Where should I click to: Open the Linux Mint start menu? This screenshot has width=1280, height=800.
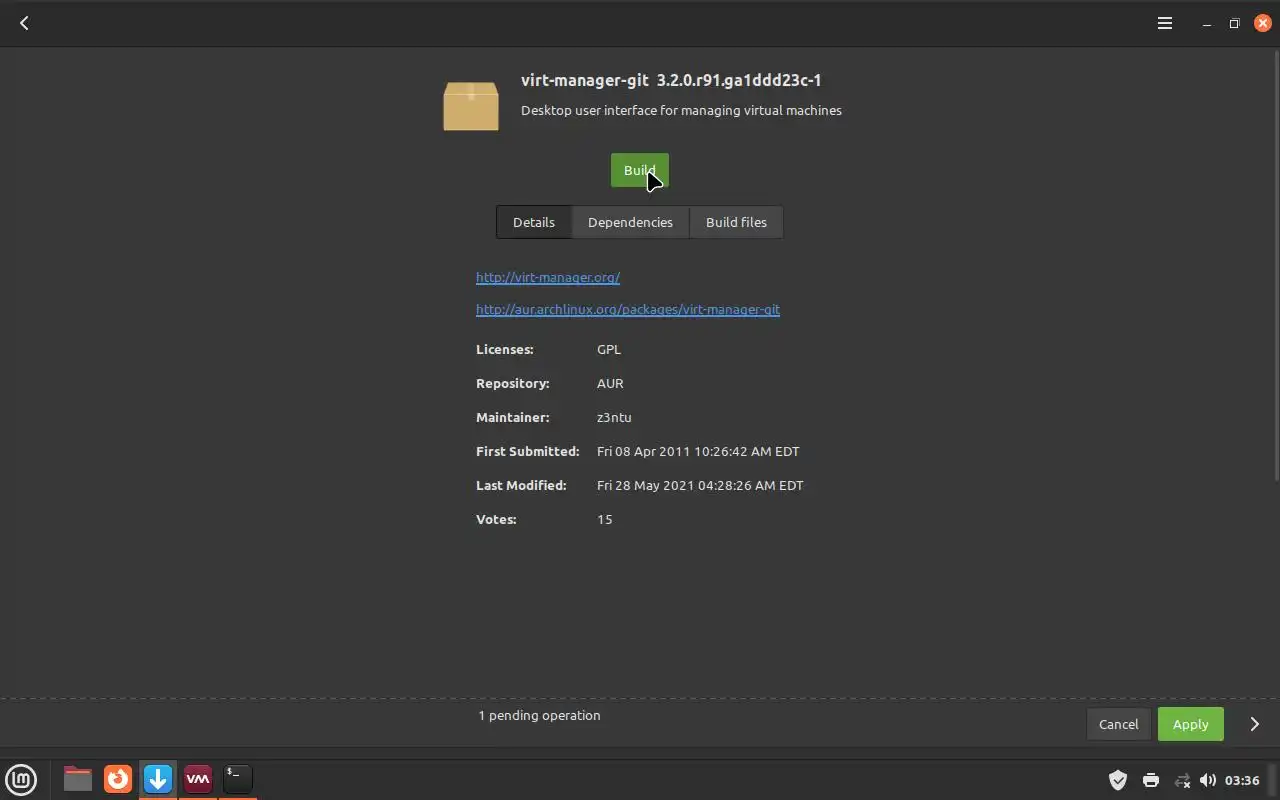pos(21,778)
